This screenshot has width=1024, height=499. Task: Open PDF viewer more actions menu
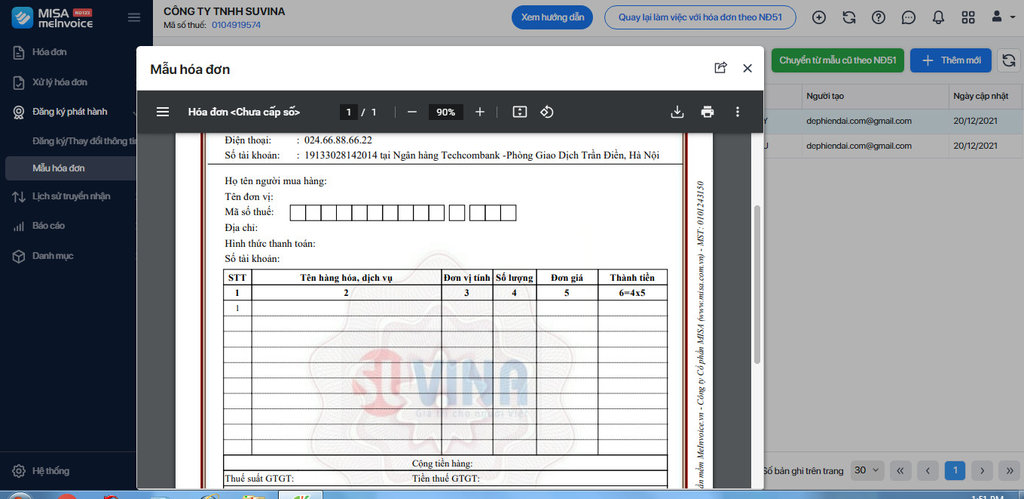point(737,112)
